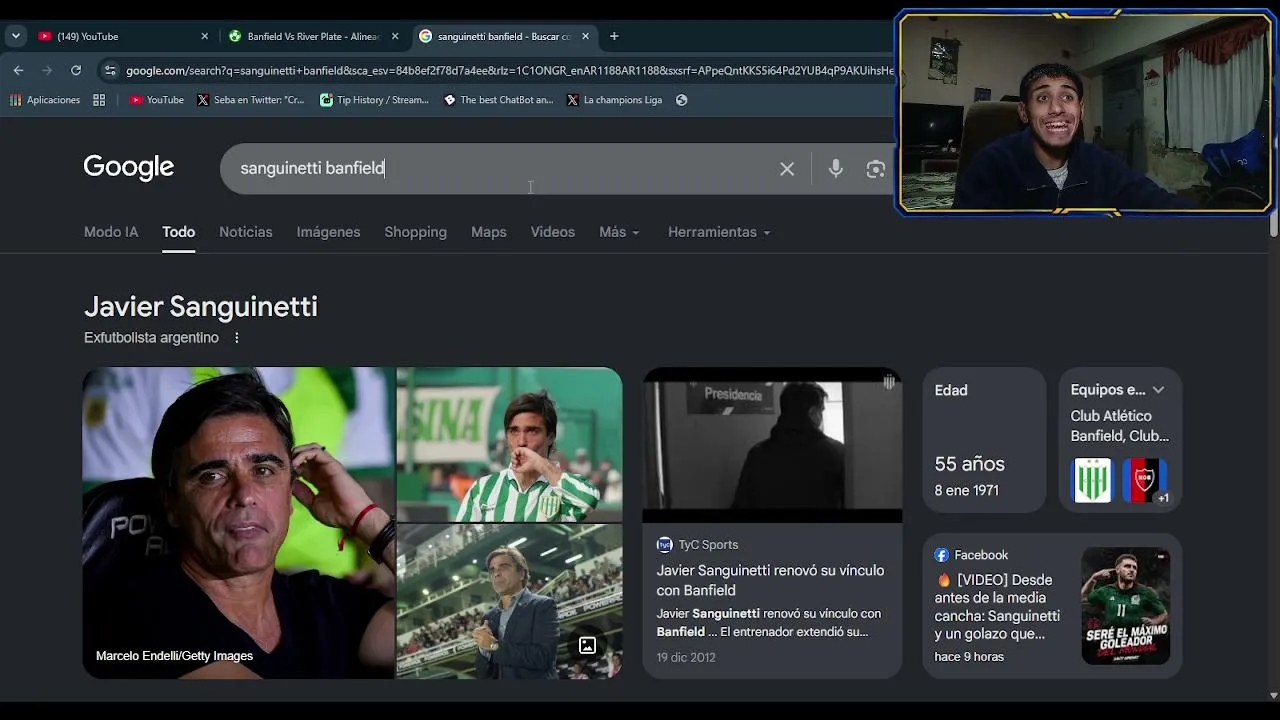This screenshot has width=1280, height=720.
Task: Go to the Google homepage via logo
Action: point(129,167)
